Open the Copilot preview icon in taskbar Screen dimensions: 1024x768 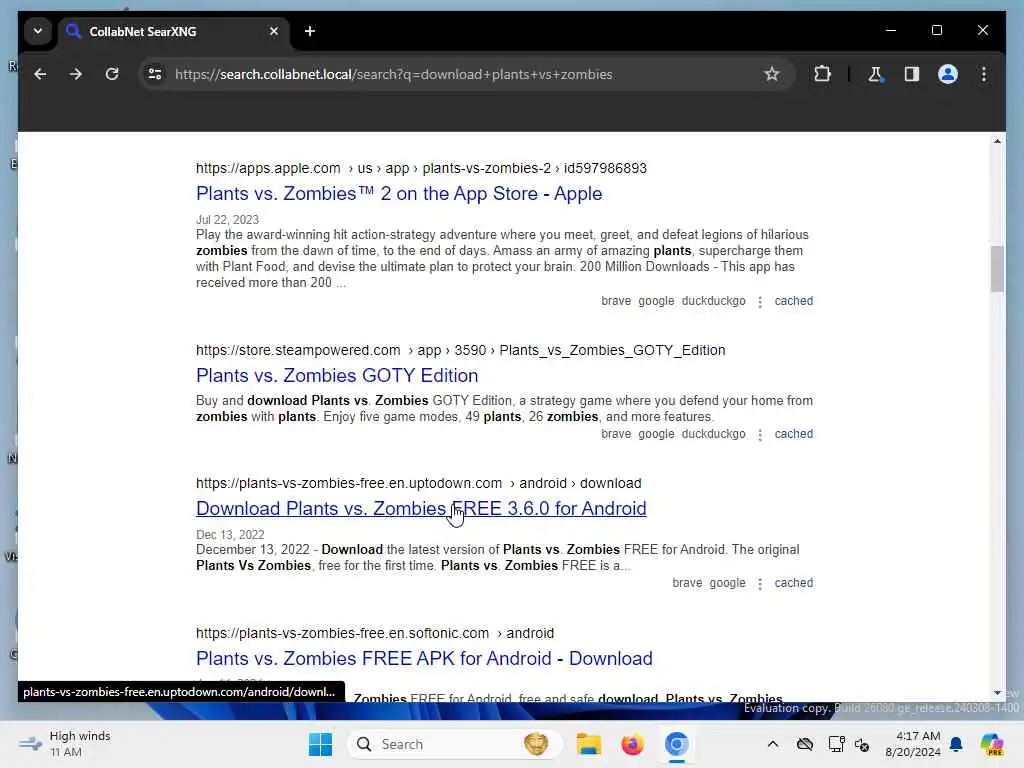(x=992, y=744)
